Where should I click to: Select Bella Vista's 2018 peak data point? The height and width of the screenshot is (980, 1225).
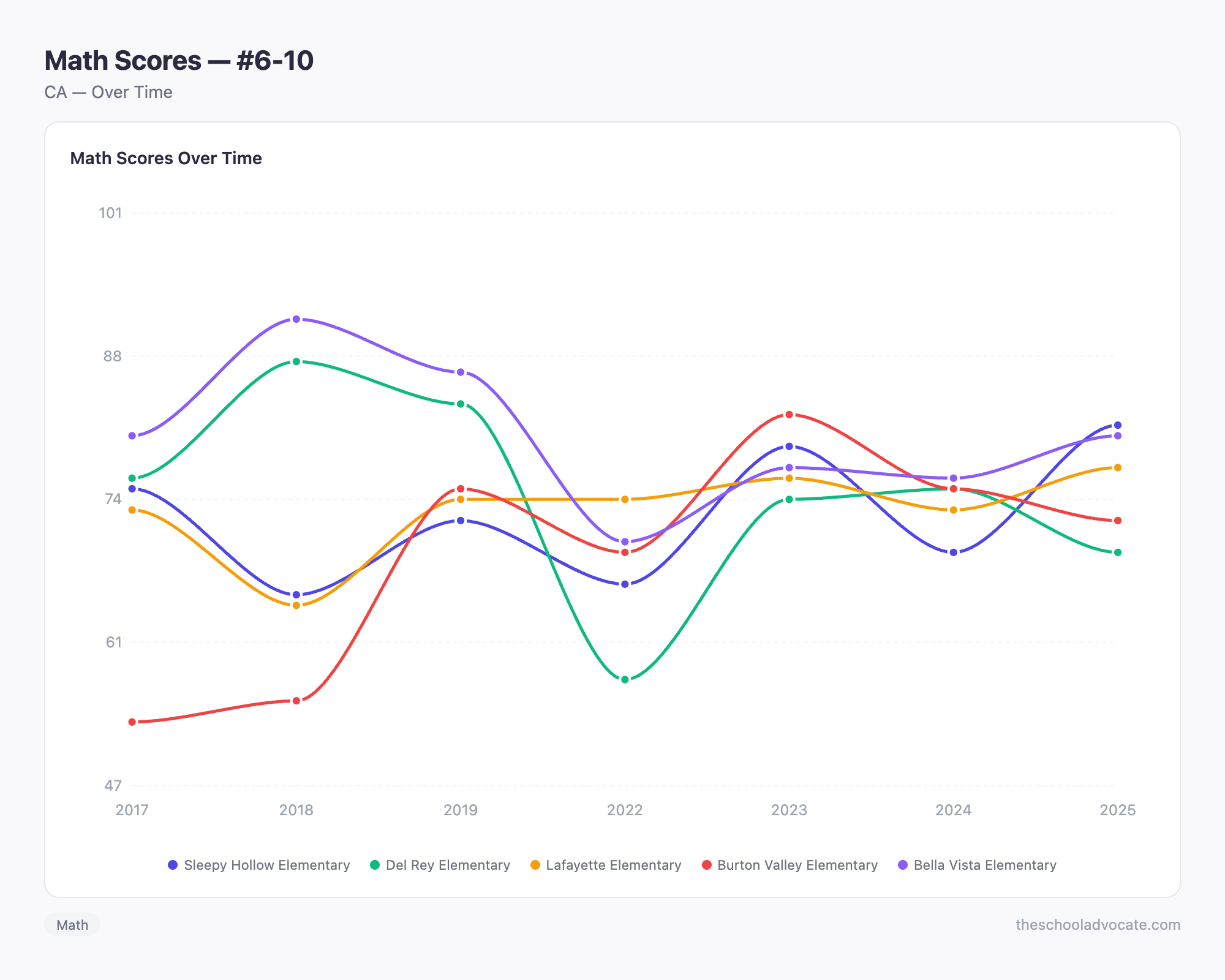click(x=296, y=319)
